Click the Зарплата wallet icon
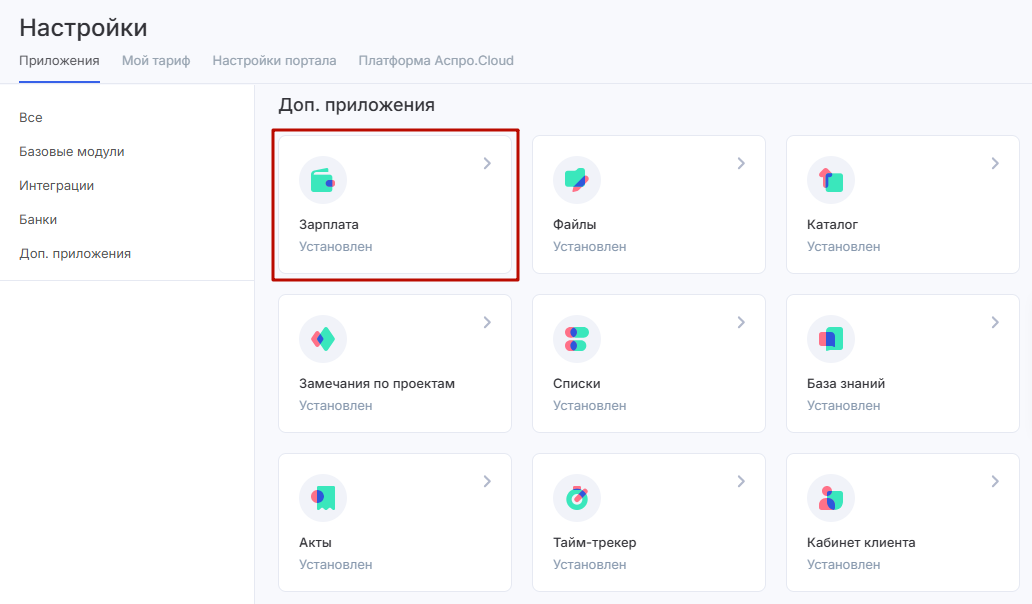The image size is (1032, 604). click(322, 180)
